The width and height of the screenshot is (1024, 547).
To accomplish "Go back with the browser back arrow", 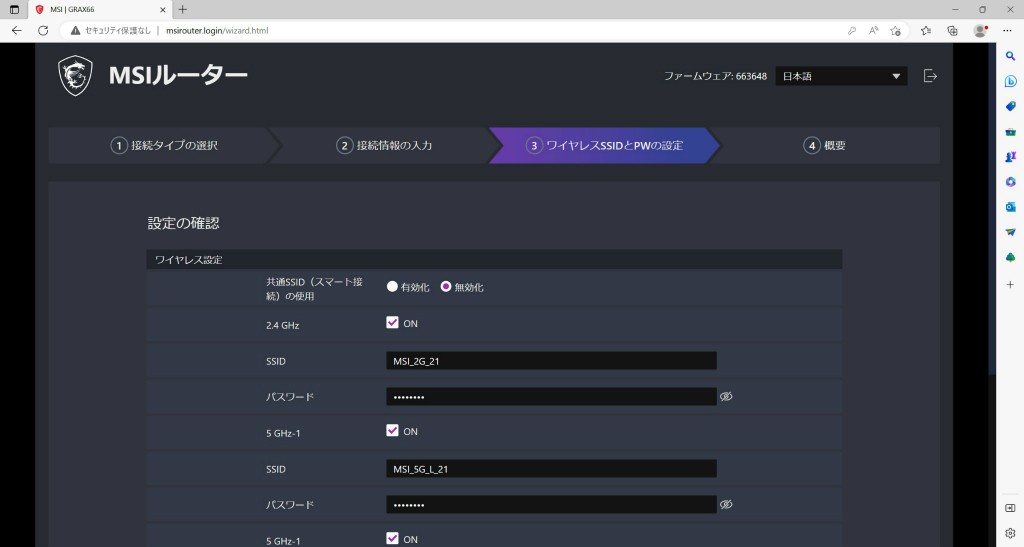I will (17, 31).
